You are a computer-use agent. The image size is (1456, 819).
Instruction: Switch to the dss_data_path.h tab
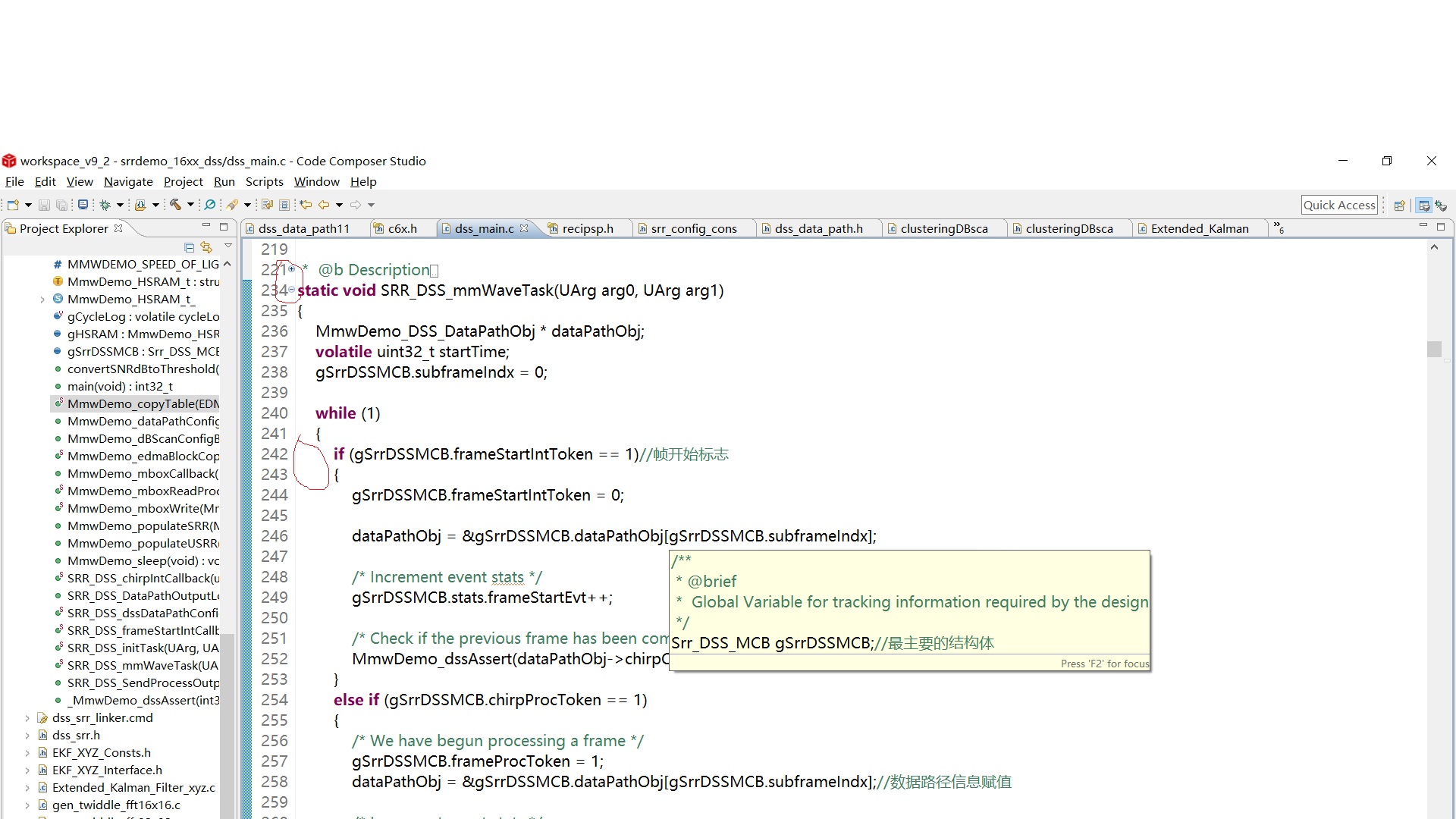pos(817,228)
